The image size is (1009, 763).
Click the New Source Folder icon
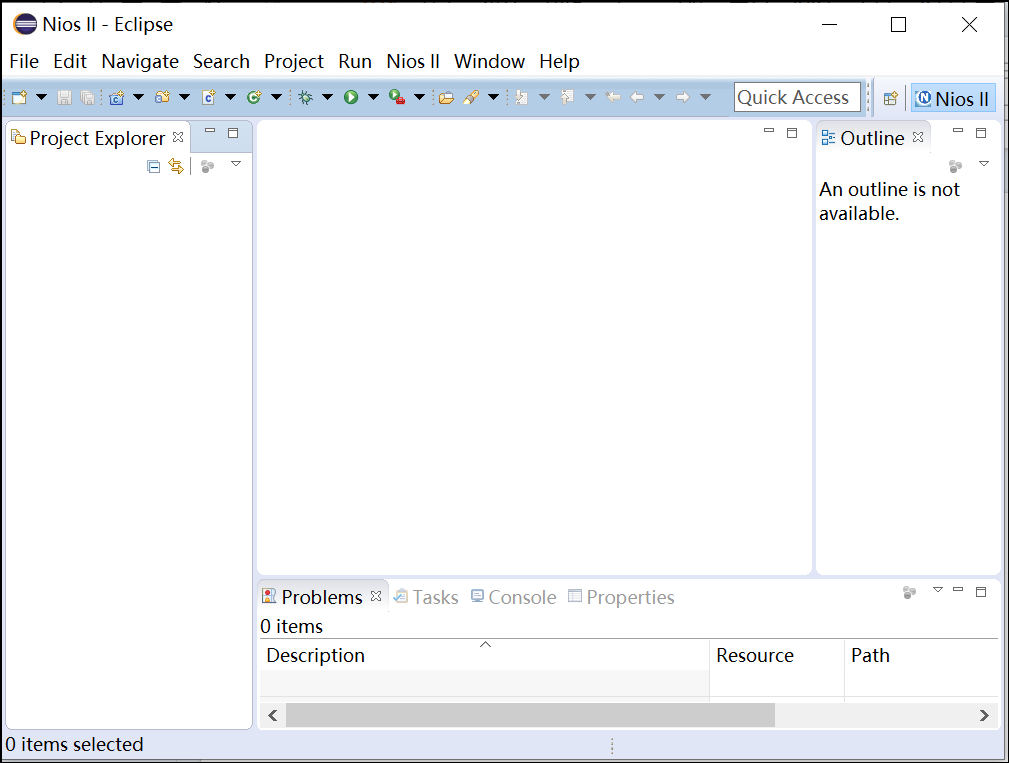pyautogui.click(x=162, y=97)
